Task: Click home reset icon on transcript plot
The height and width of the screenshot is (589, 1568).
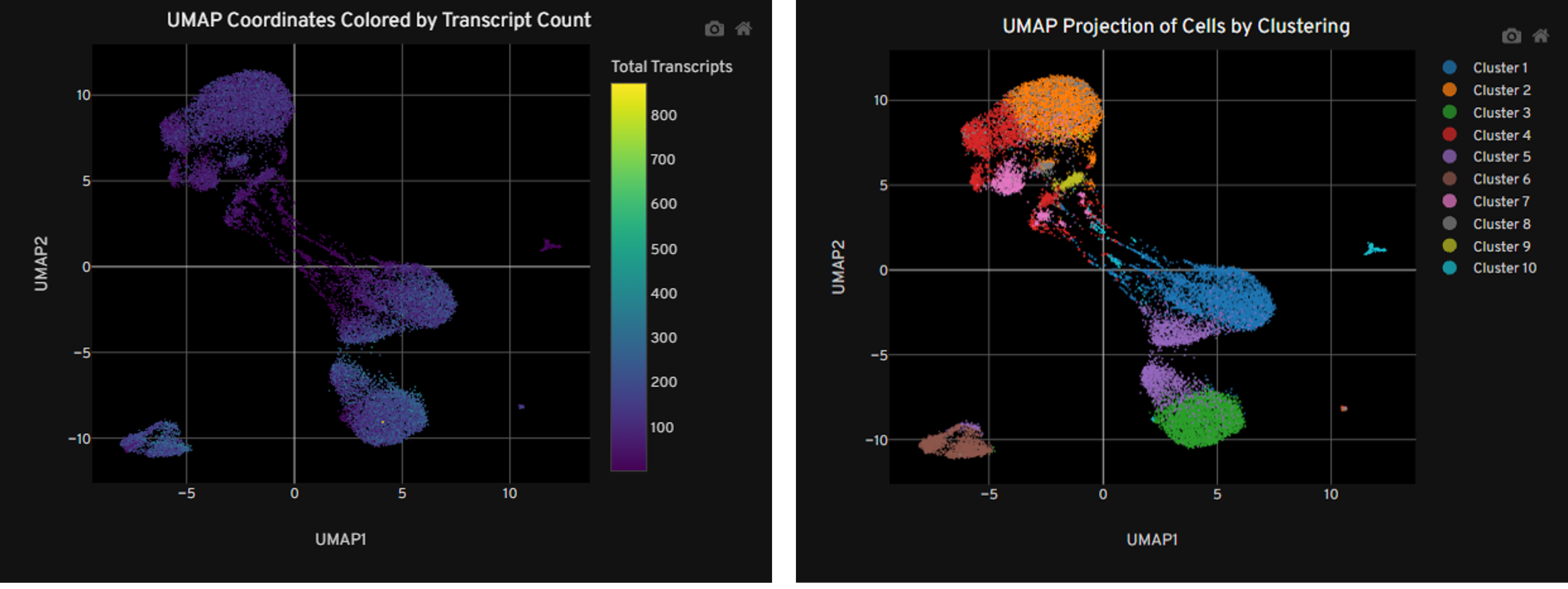Action: (x=743, y=29)
